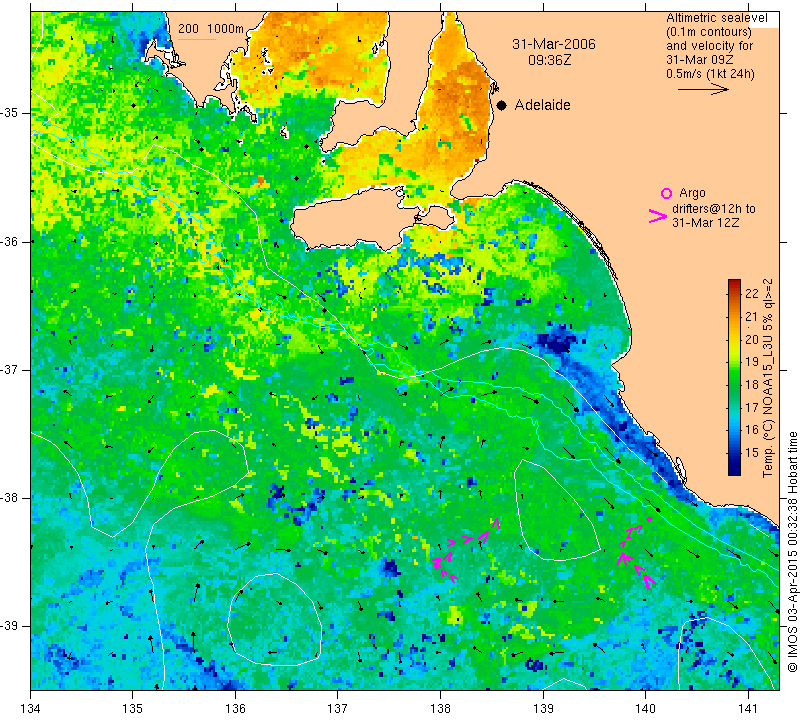Click the 0.5m/s velocity scale arrow
The image size is (800, 720).
tap(703, 89)
